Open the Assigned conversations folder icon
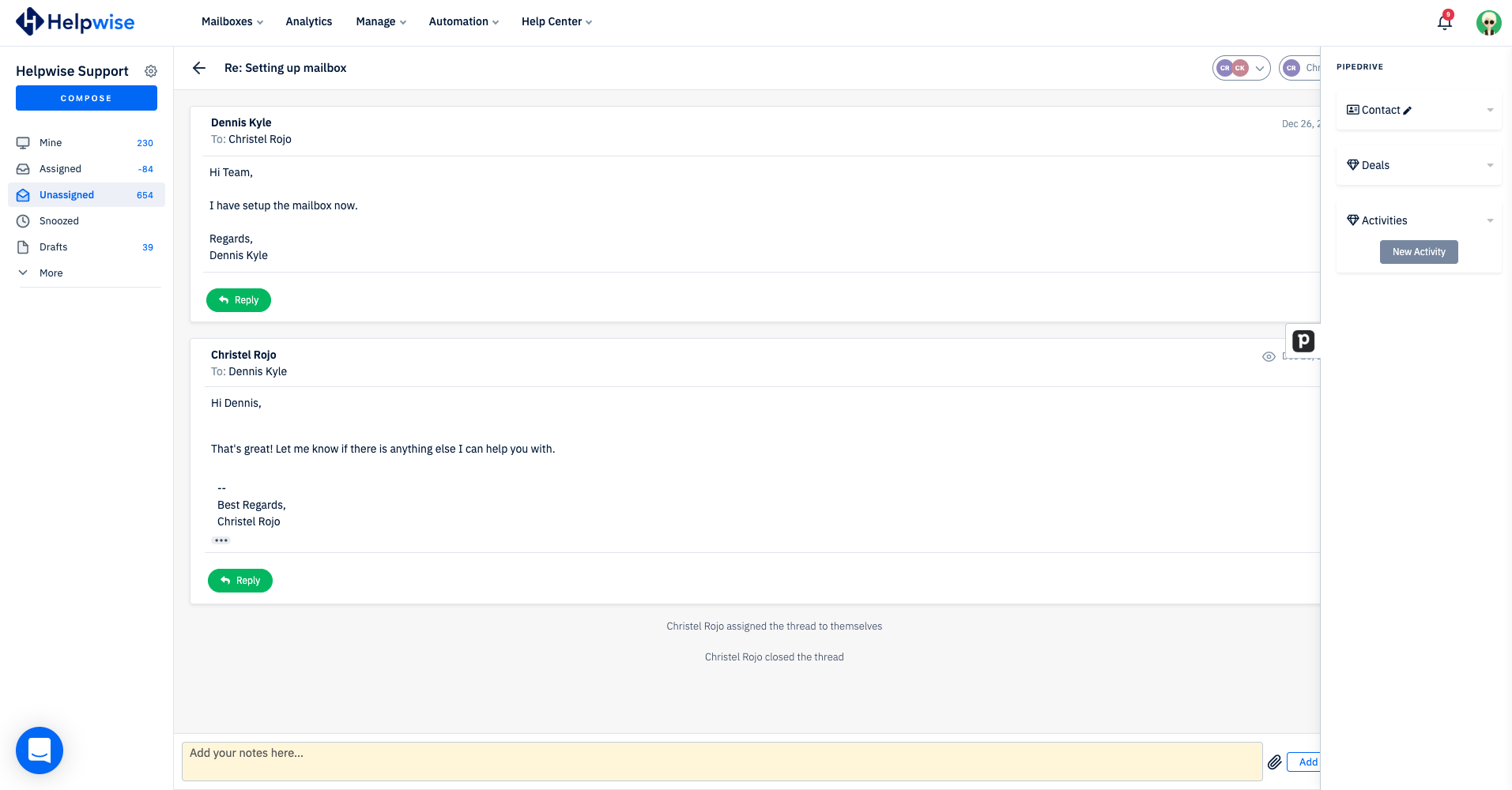 (x=23, y=168)
